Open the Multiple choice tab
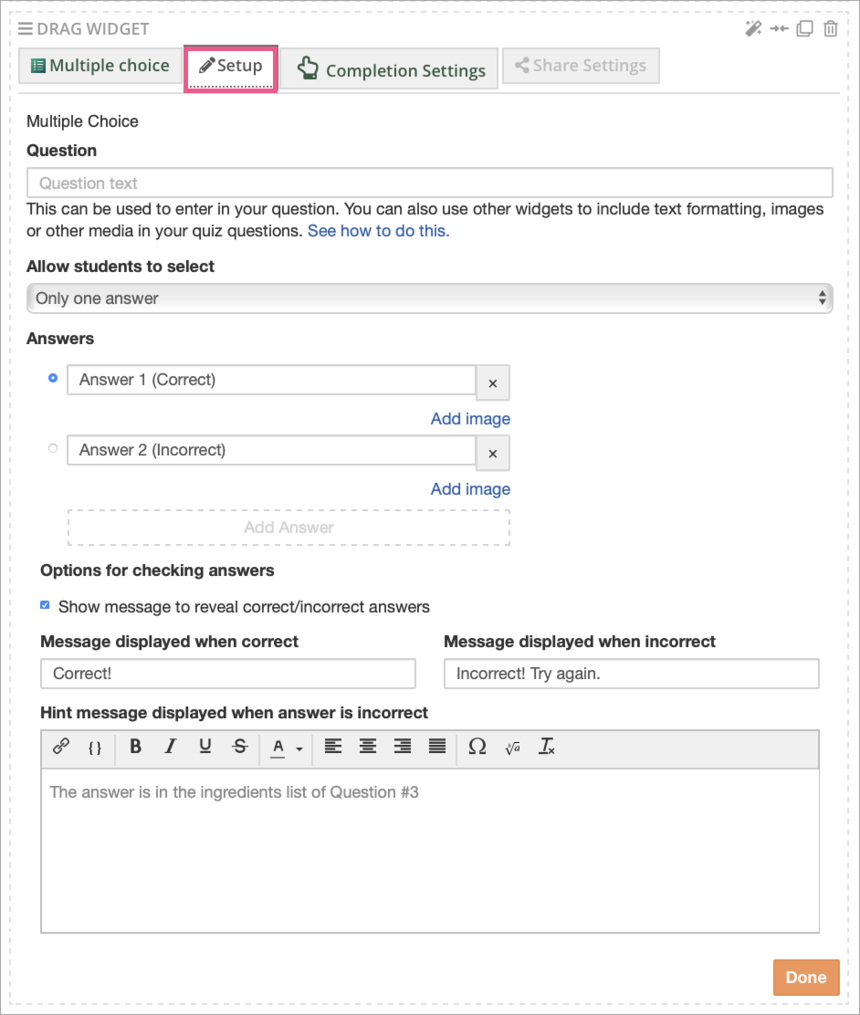This screenshot has height=1015, width=860. 99,65
